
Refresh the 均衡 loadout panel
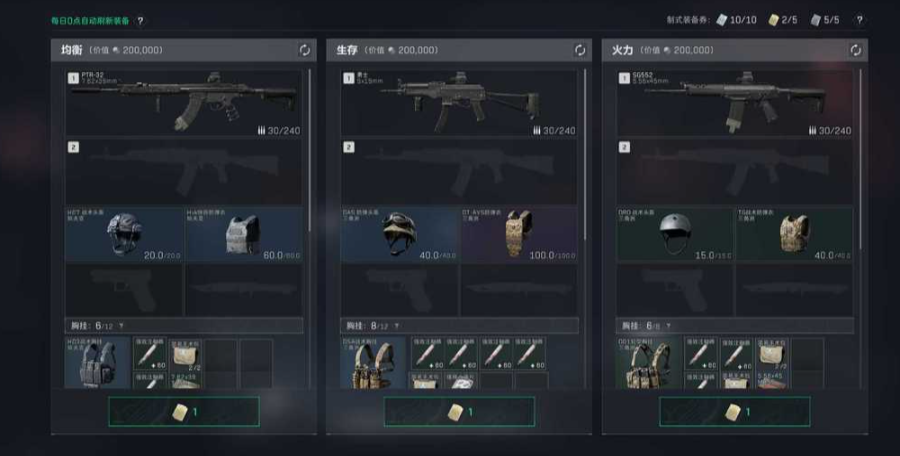pyautogui.click(x=305, y=50)
